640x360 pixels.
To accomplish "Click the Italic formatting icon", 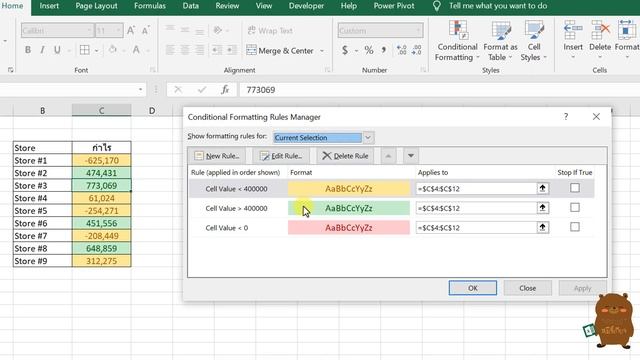I will tap(42, 50).
